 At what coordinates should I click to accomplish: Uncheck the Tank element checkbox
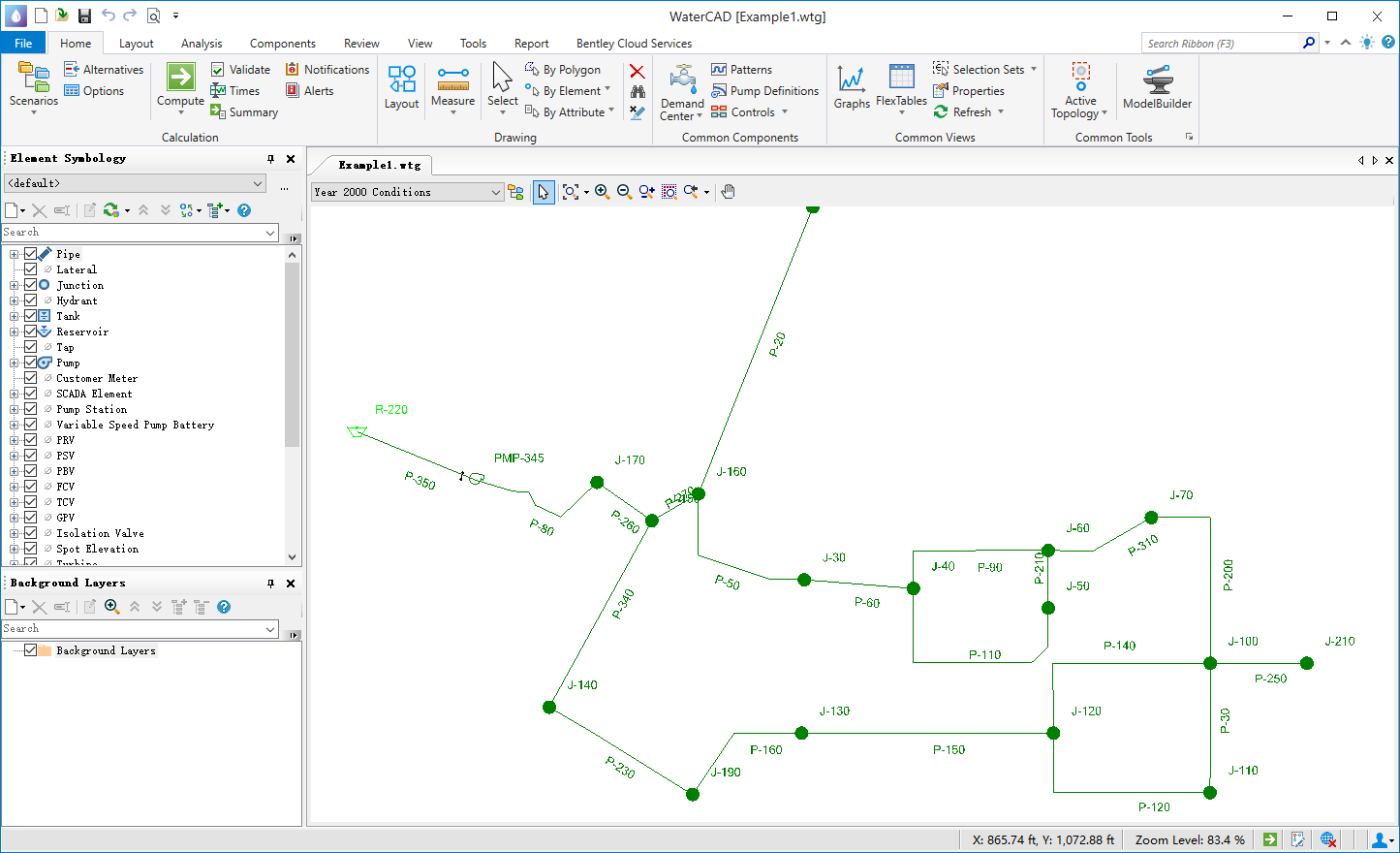pos(31,316)
